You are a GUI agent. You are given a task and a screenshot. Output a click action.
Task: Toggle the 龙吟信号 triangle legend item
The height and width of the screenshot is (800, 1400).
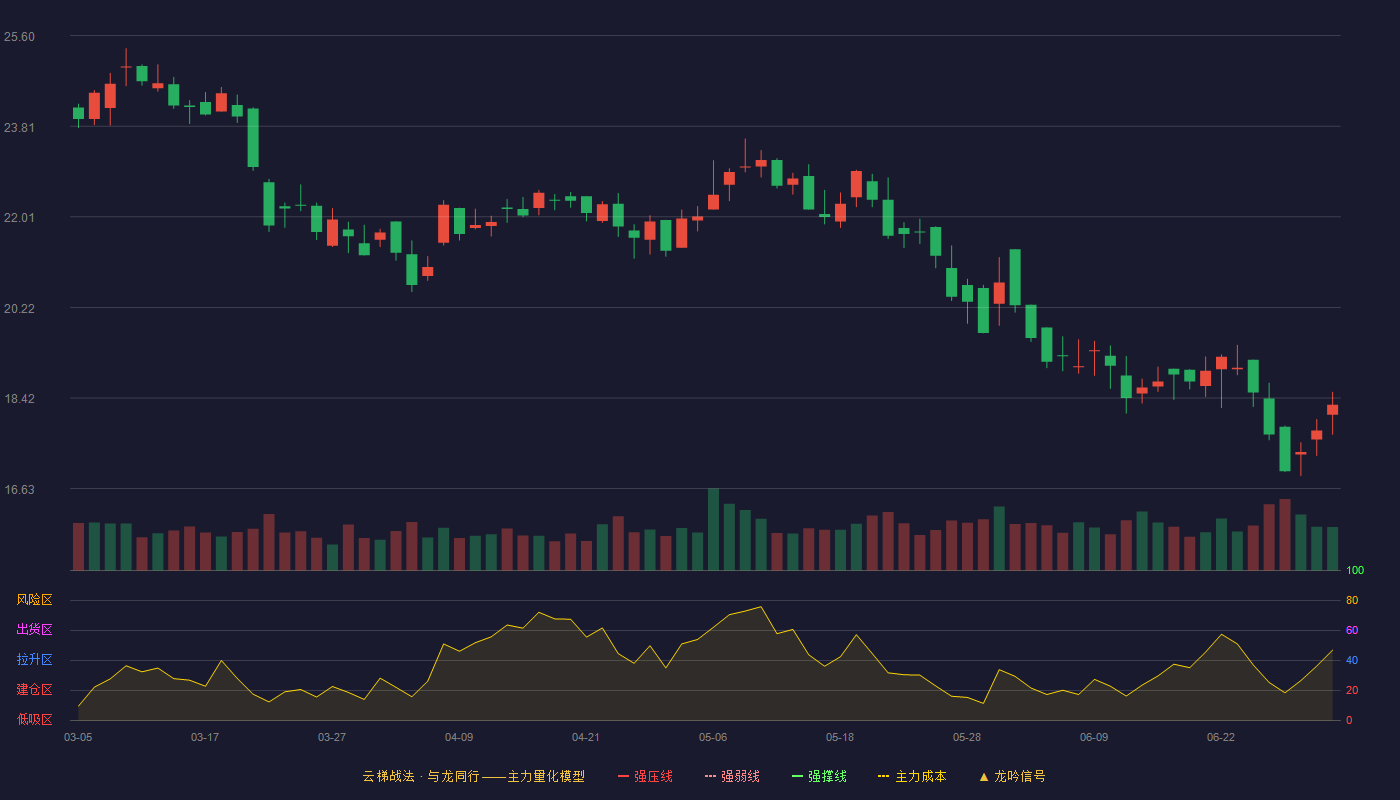tap(1012, 776)
